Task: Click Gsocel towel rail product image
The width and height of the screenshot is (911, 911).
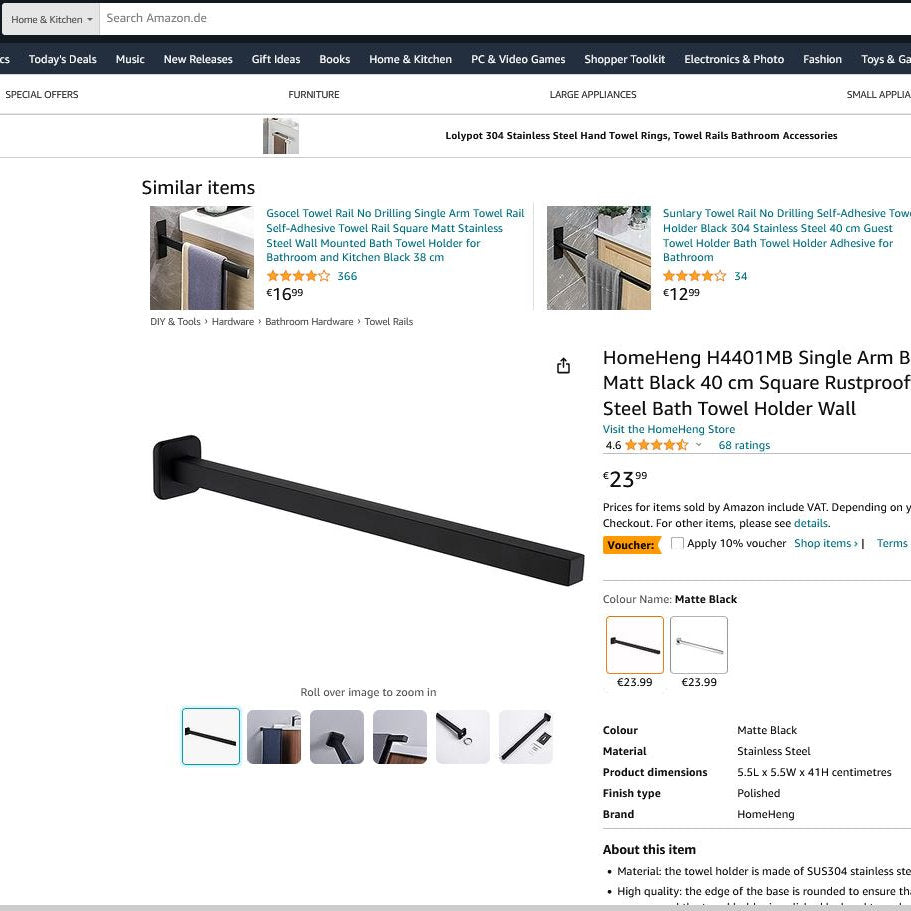Action: point(202,258)
